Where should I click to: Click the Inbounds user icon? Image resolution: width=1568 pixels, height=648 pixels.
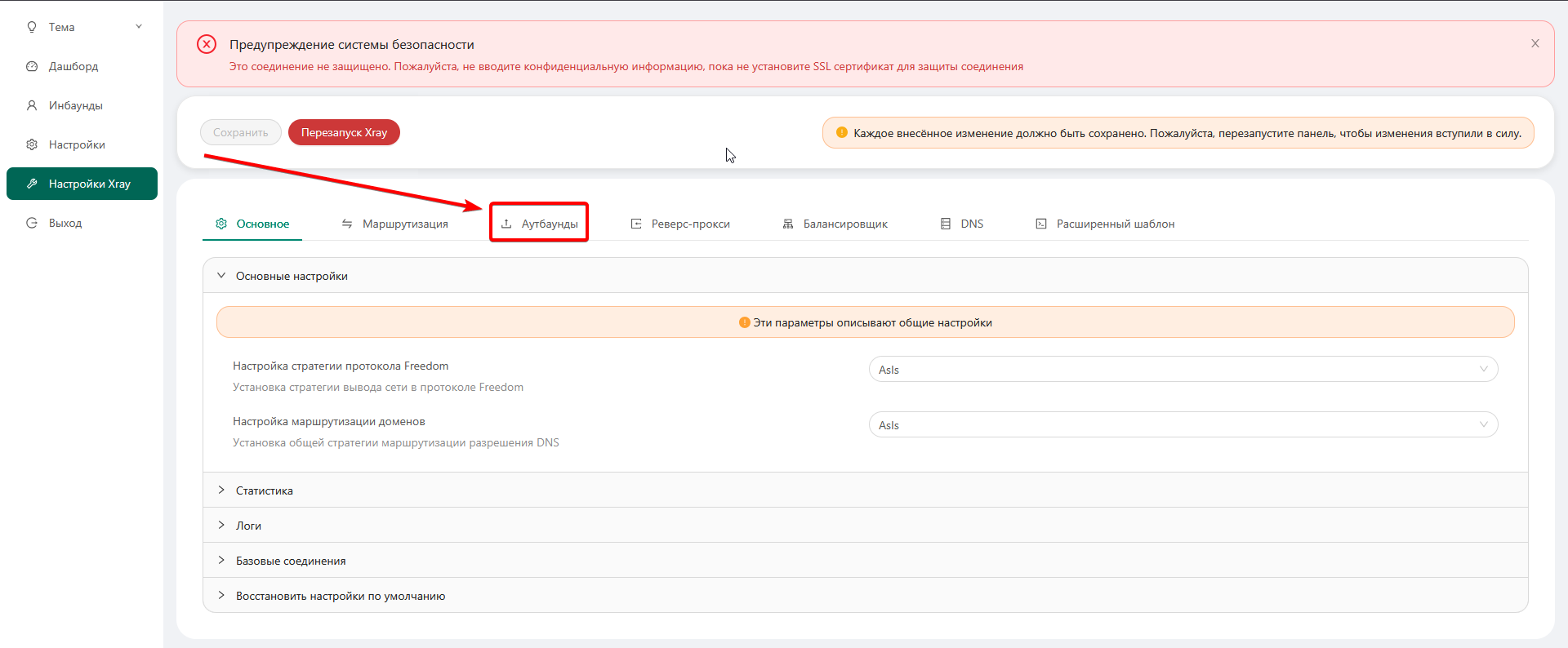tap(32, 105)
